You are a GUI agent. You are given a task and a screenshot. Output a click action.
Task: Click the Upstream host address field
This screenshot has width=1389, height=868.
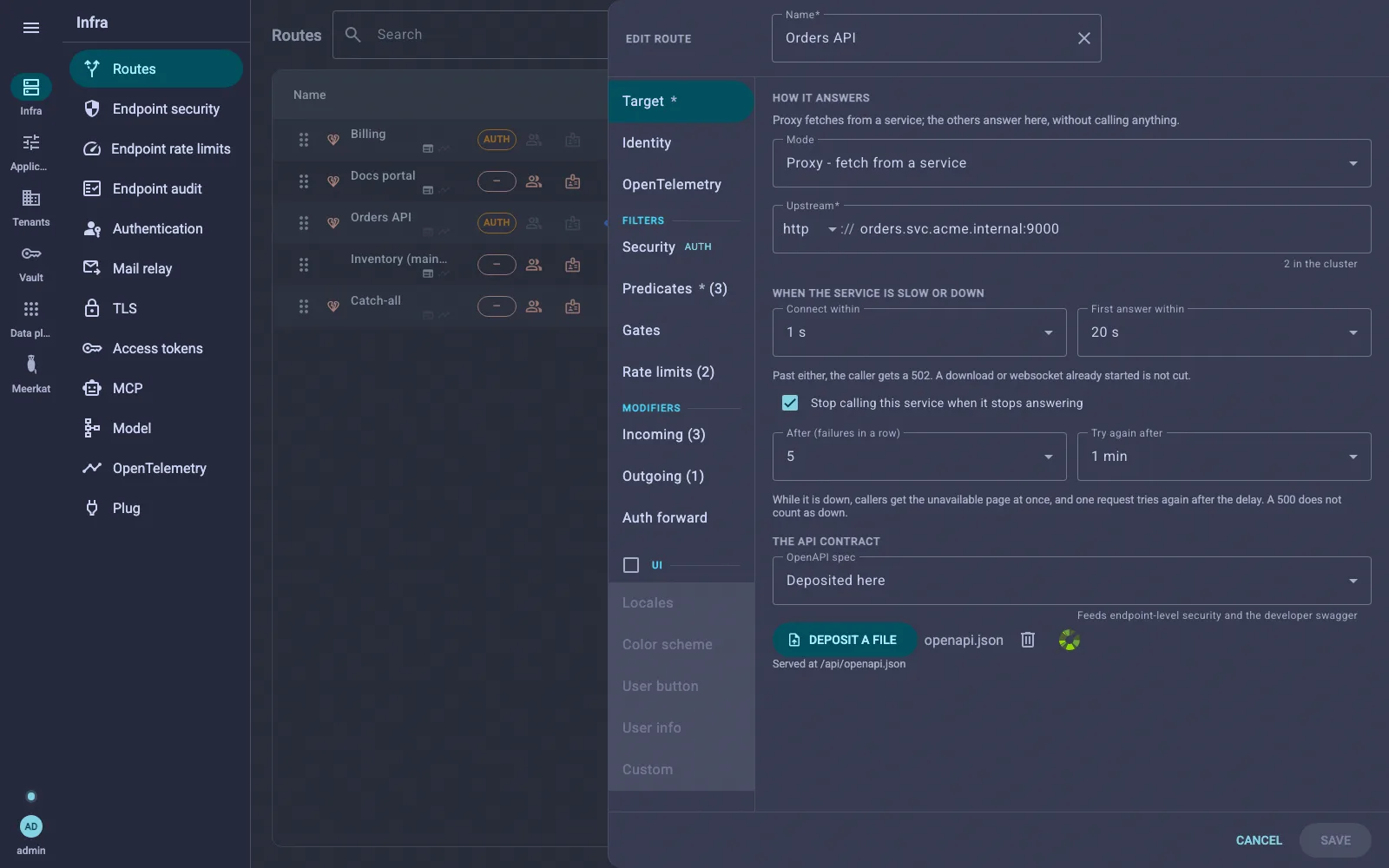1110,229
